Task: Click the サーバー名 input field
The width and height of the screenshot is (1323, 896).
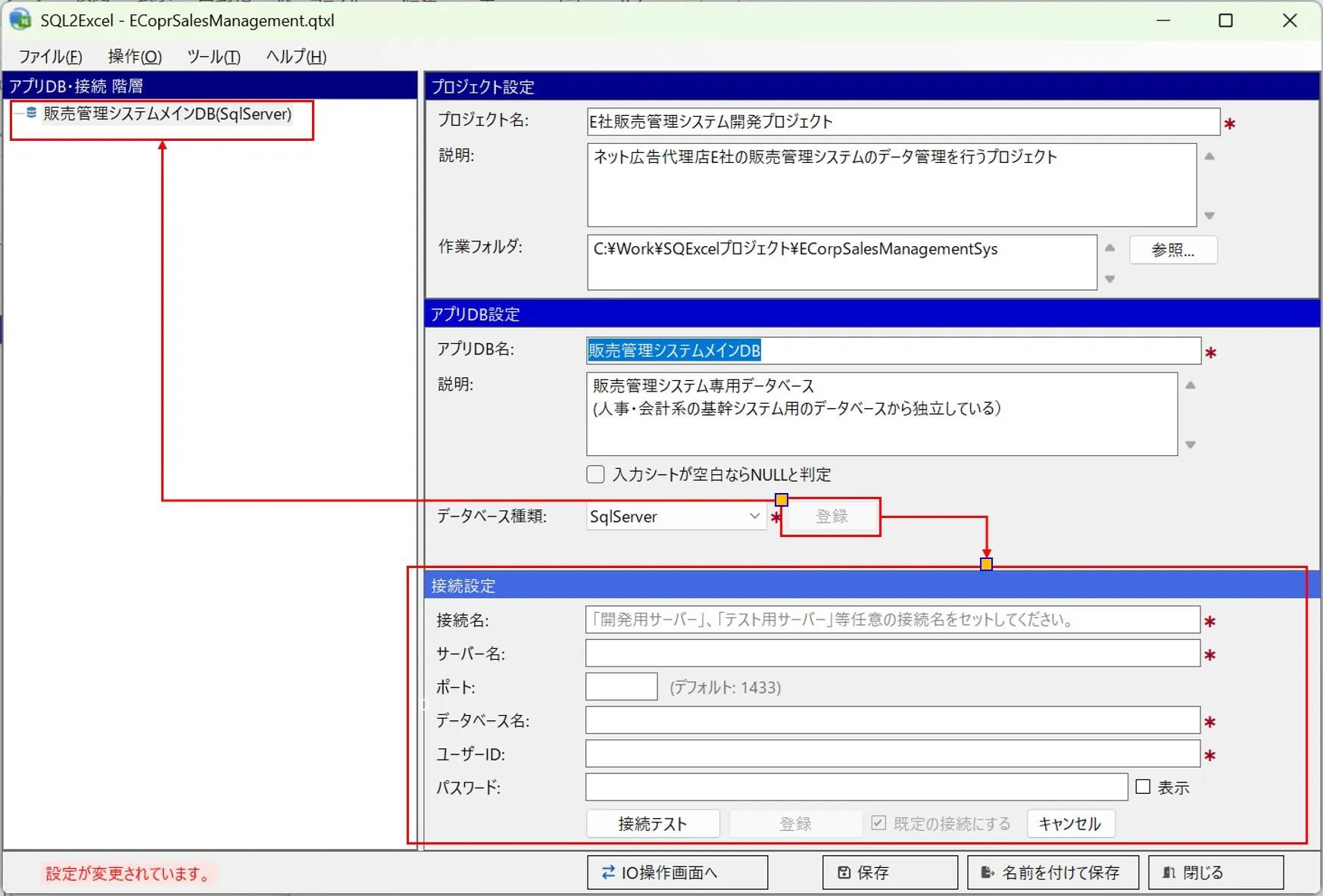Action: pos(893,653)
